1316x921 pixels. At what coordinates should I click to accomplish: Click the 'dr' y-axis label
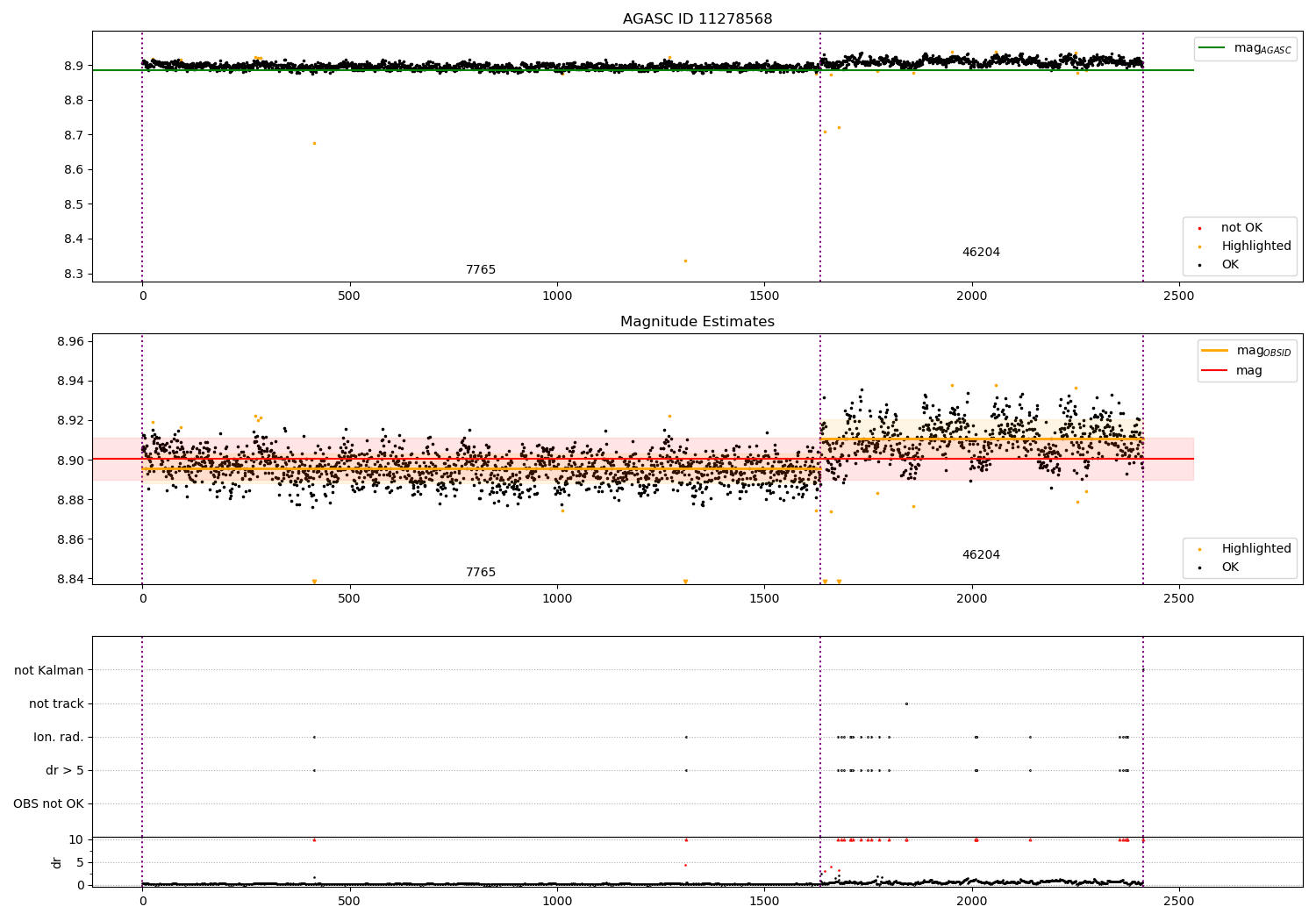(x=57, y=862)
